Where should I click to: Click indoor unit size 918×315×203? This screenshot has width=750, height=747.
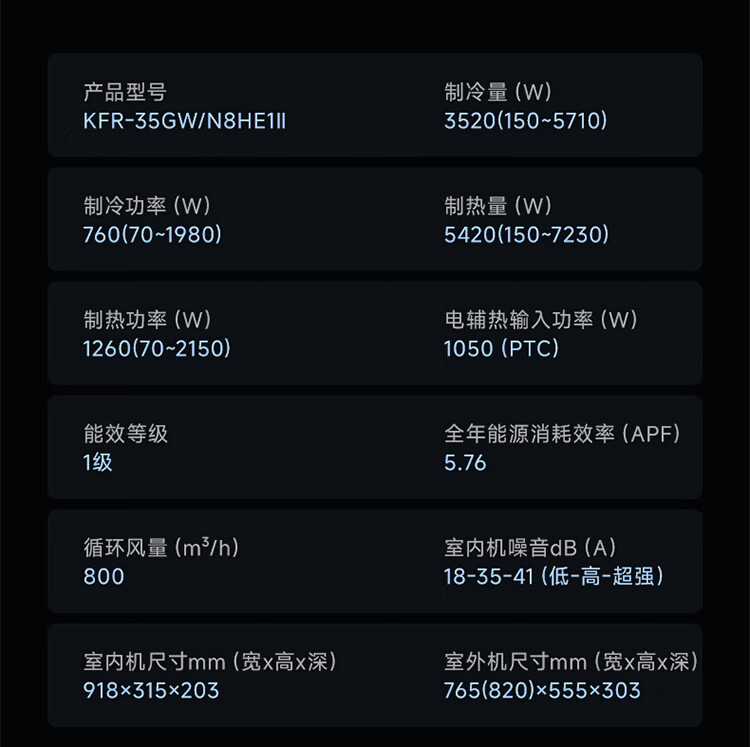click(151, 690)
